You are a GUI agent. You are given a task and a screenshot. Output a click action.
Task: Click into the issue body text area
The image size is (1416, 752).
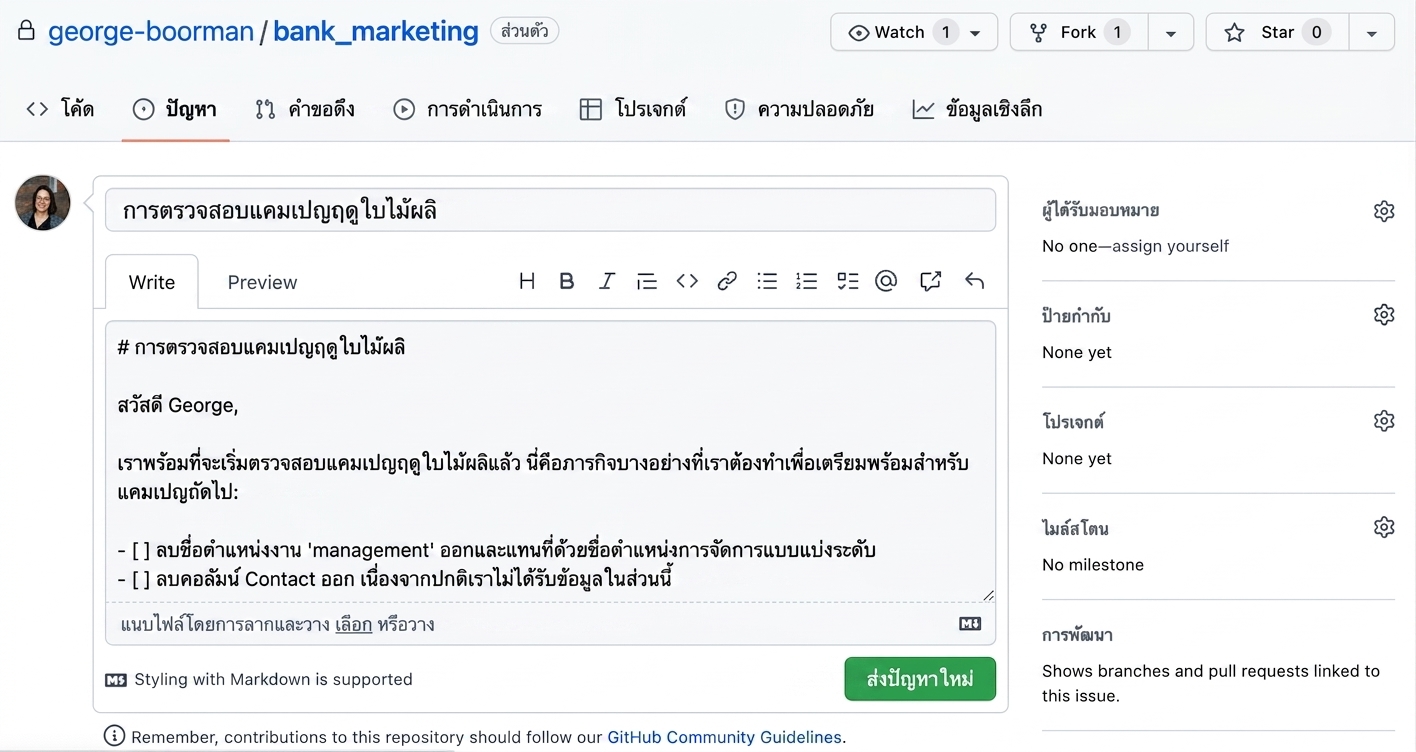click(550, 461)
